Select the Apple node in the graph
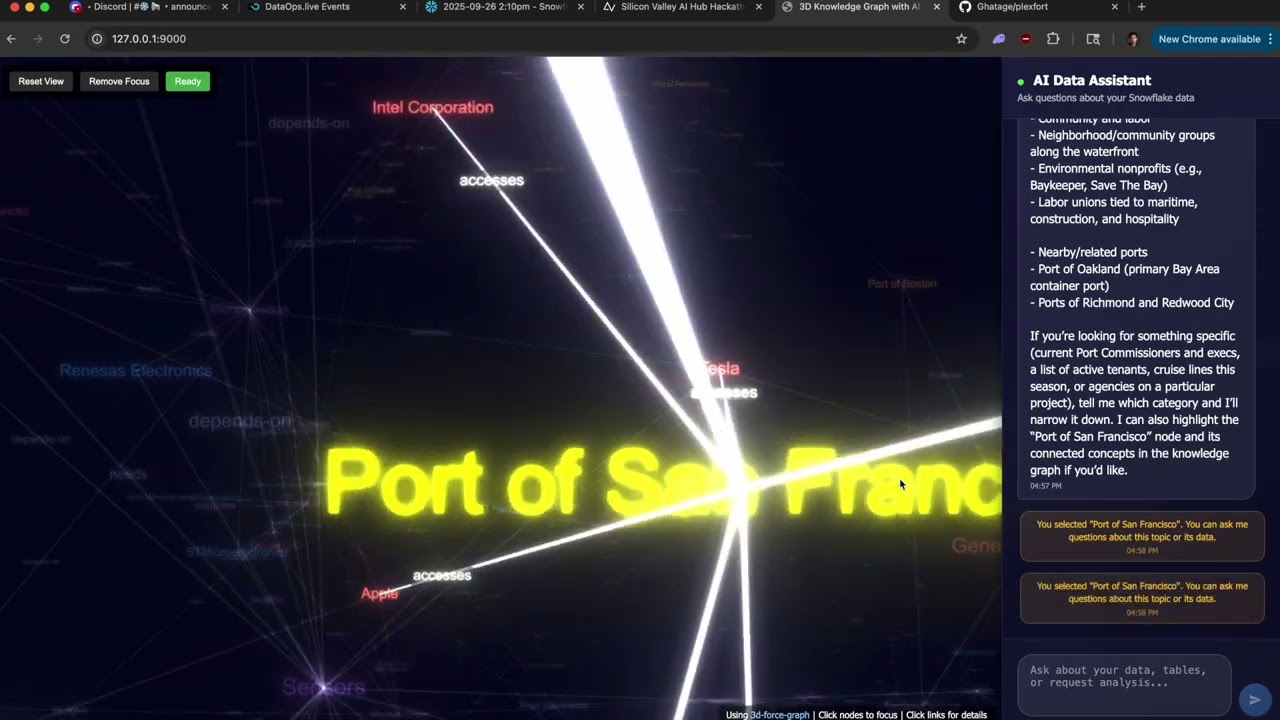This screenshot has width=1280, height=720. coord(379,593)
